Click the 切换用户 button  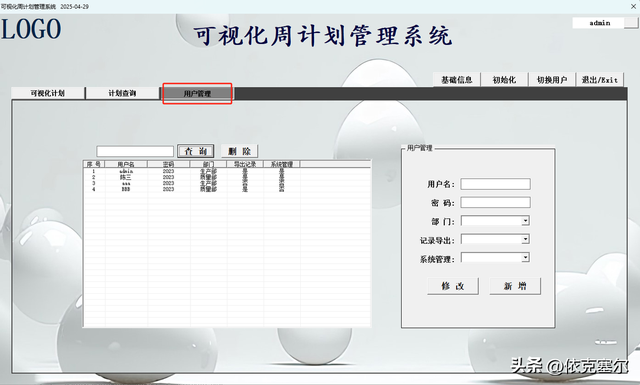(552, 80)
